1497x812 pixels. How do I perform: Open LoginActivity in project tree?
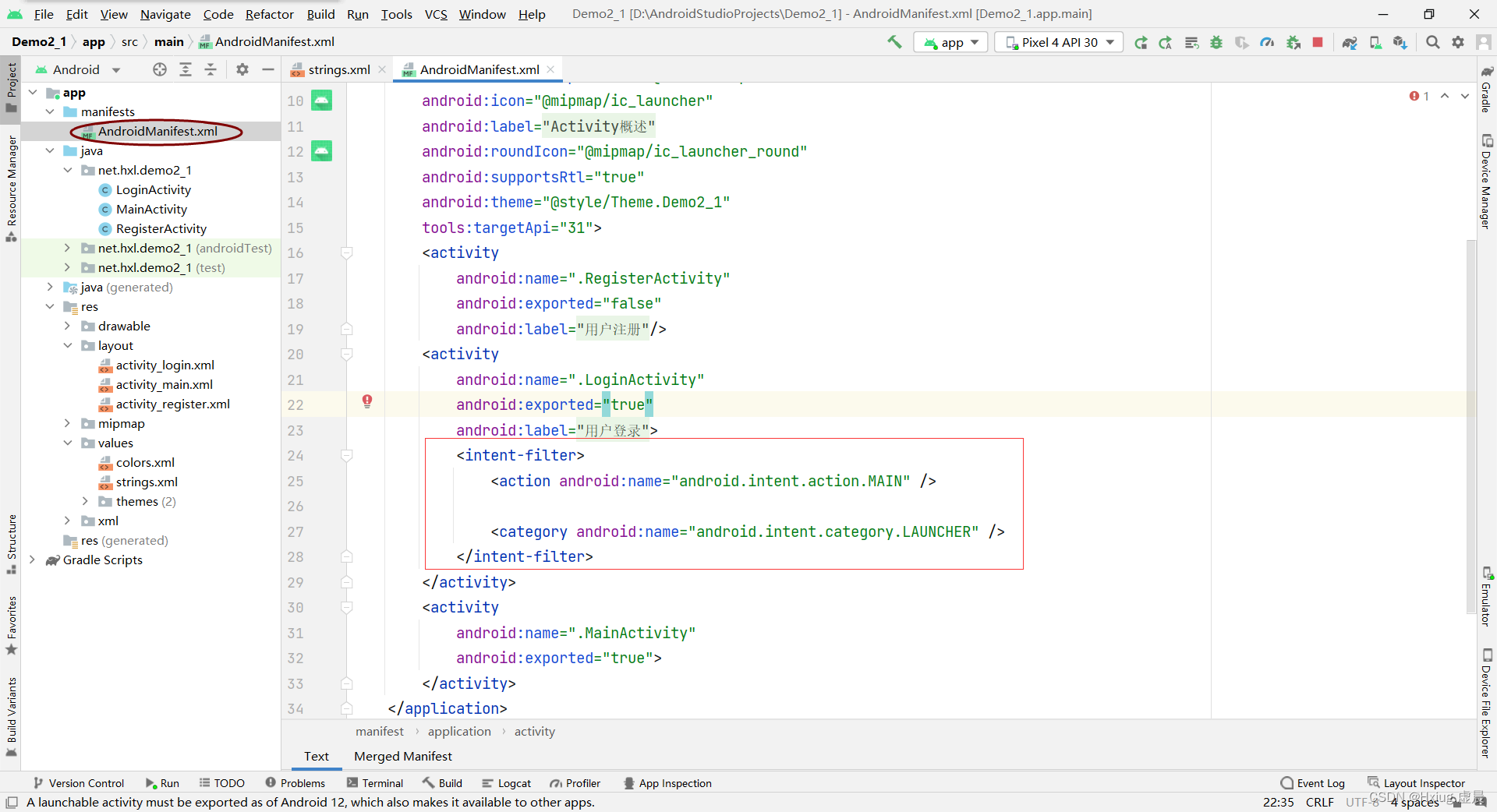click(154, 189)
